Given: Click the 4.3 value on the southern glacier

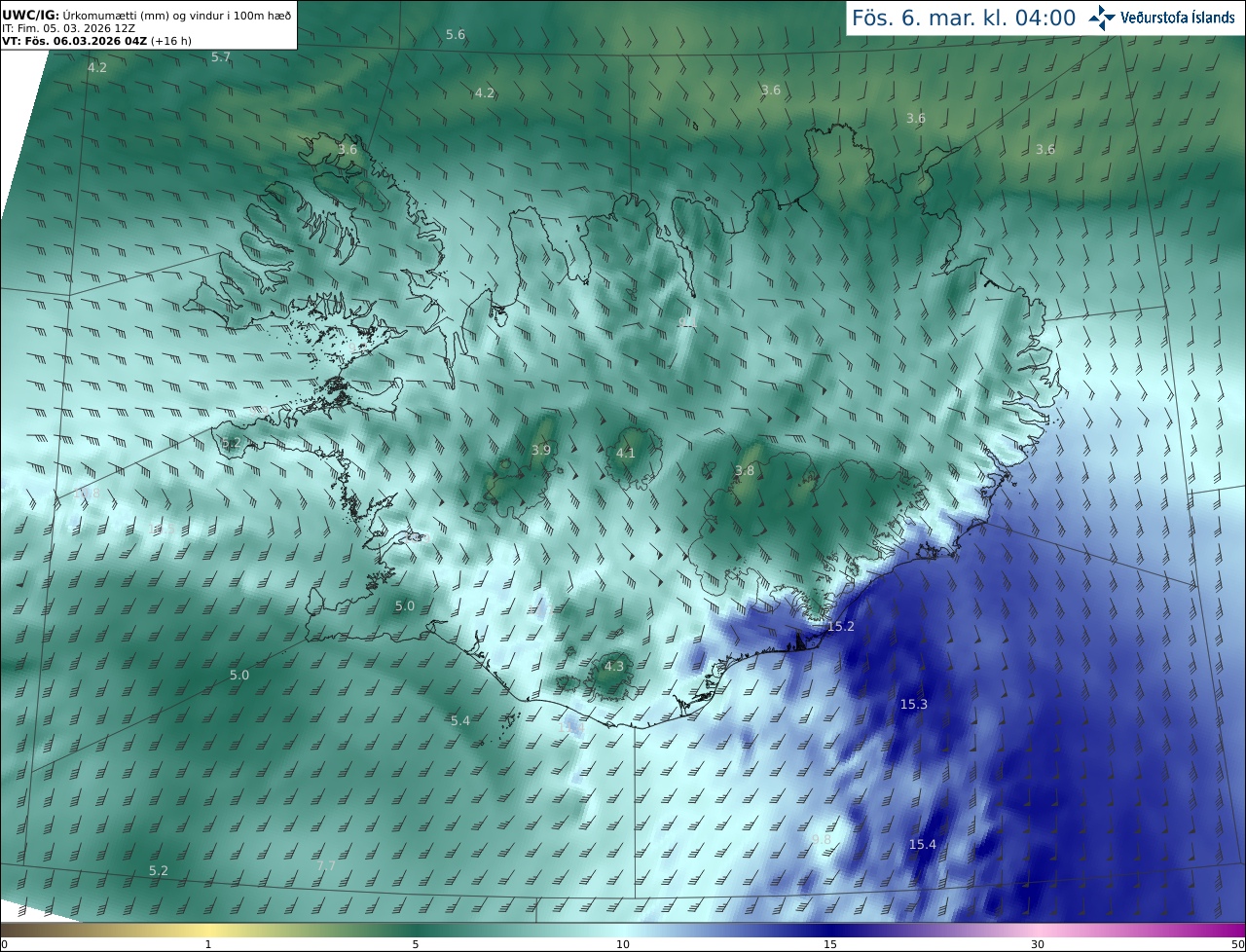Looking at the screenshot, I should [x=614, y=666].
